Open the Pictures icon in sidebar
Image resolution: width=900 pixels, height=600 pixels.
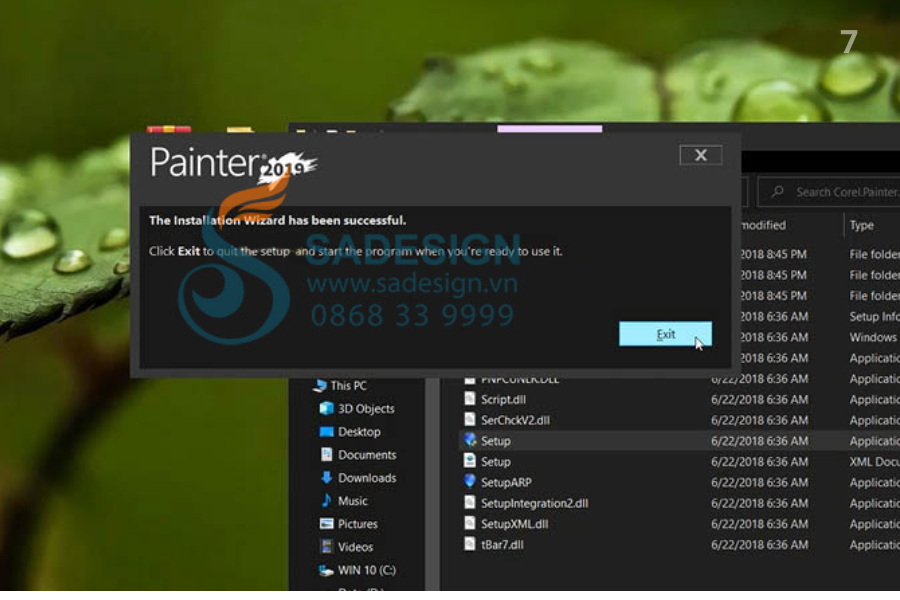(326, 524)
